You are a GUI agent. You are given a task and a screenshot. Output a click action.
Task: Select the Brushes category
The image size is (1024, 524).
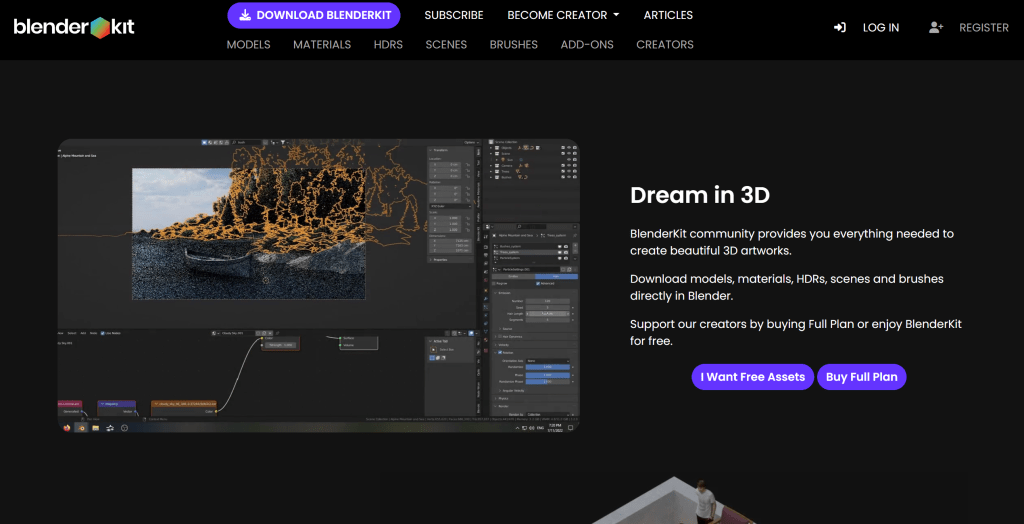coord(514,44)
